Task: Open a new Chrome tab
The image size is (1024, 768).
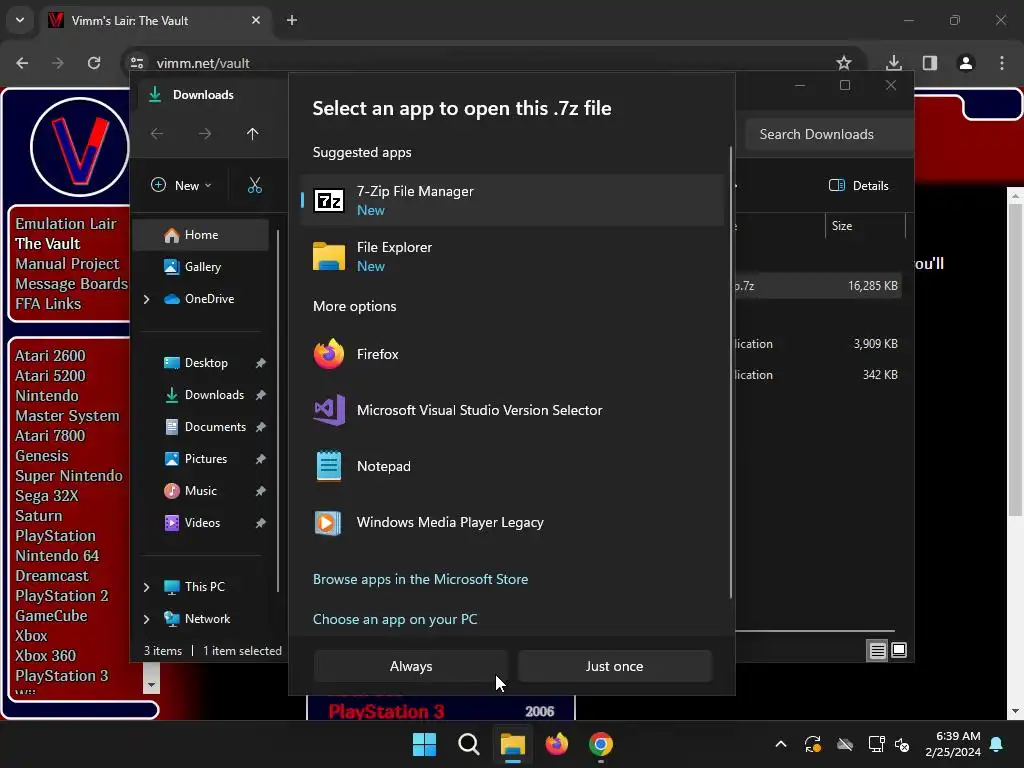Action: pyautogui.click(x=292, y=21)
